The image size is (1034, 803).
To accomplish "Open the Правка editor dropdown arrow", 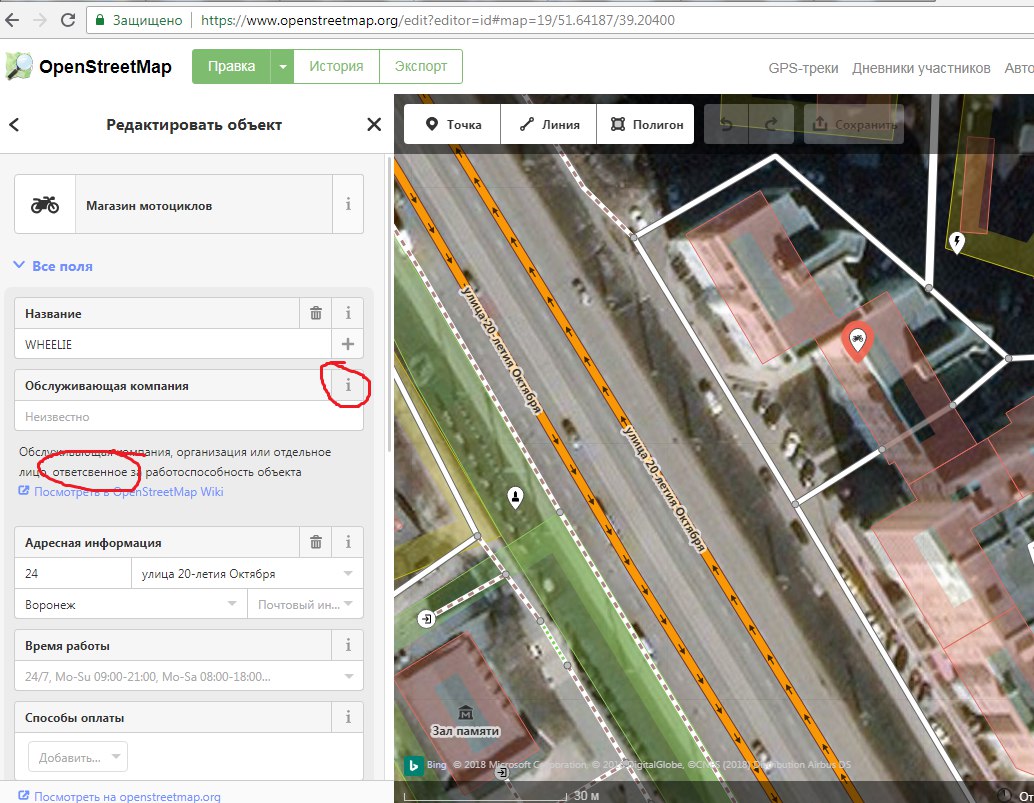I will tap(282, 67).
